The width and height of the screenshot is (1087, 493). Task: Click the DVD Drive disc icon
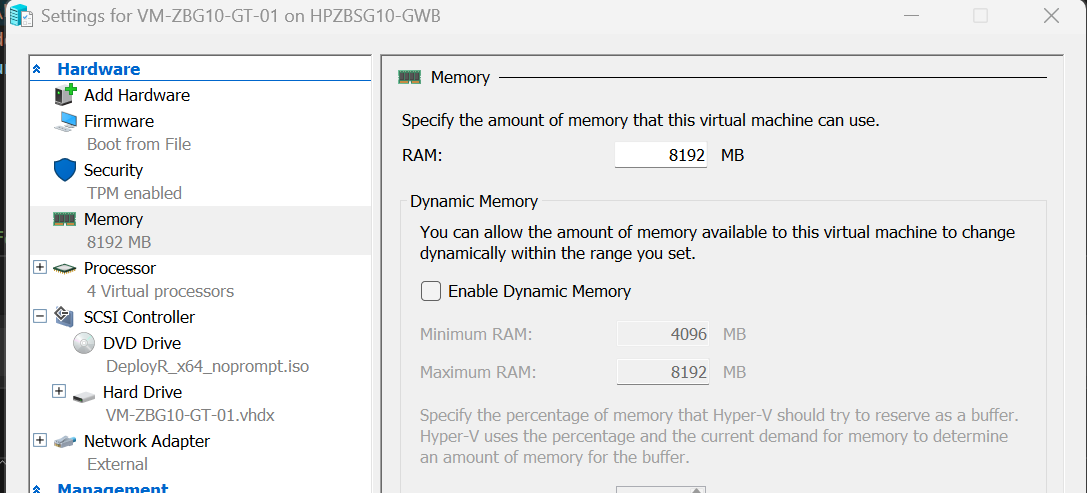(84, 343)
